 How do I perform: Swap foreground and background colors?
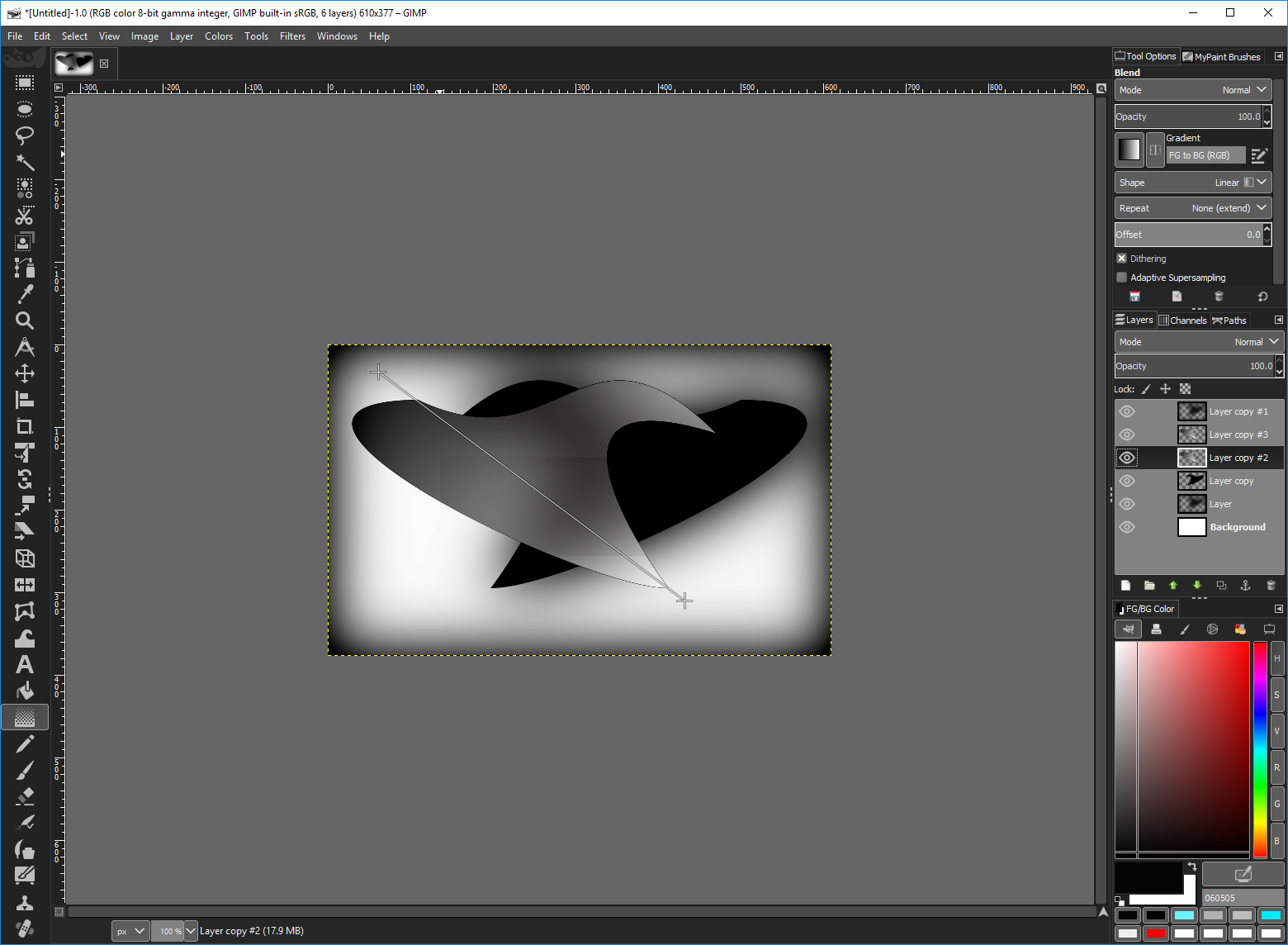[x=1191, y=867]
